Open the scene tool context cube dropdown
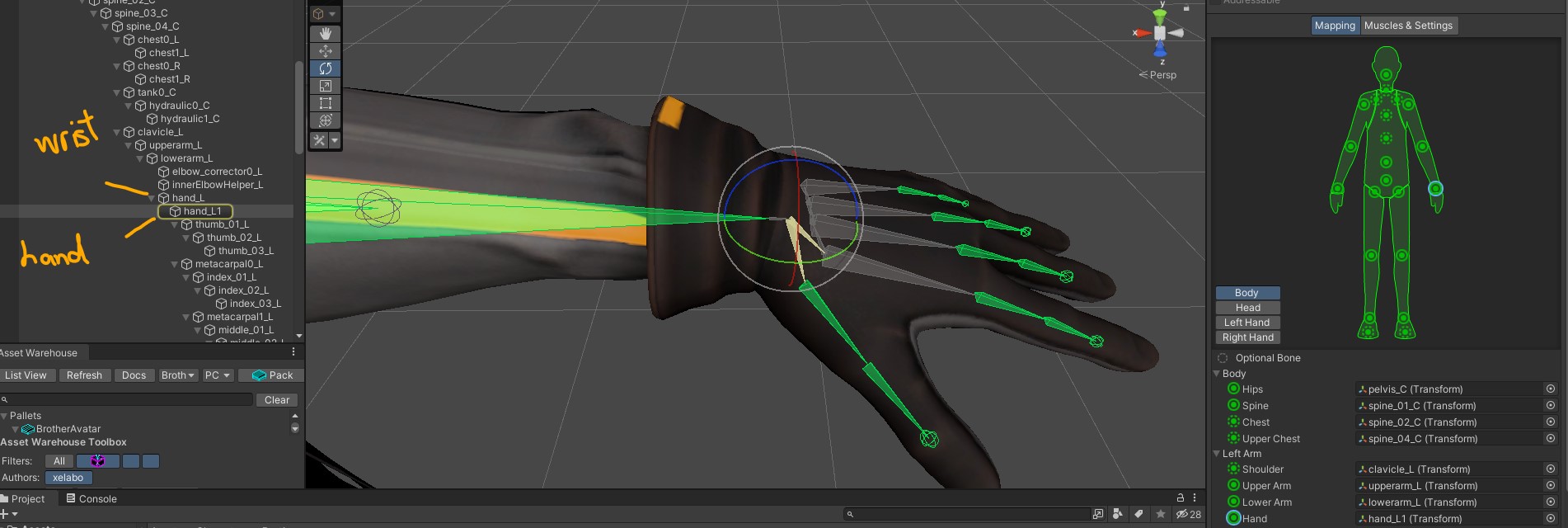 325,14
